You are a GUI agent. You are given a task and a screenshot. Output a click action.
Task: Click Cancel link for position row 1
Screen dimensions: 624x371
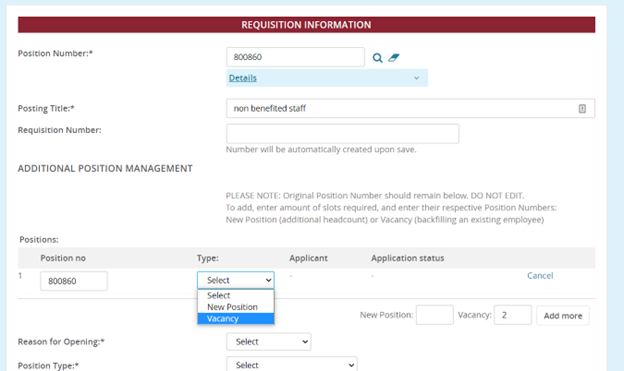pyautogui.click(x=540, y=275)
